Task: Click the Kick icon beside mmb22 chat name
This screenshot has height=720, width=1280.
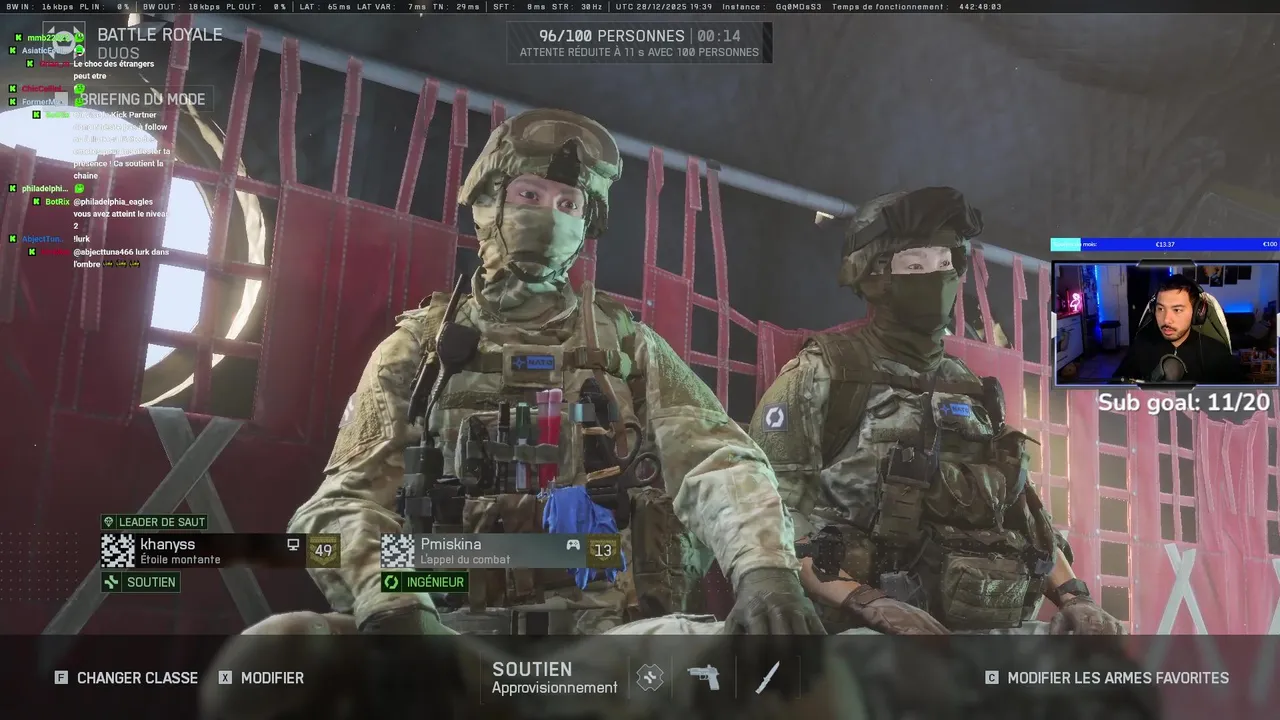Action: [x=19, y=37]
